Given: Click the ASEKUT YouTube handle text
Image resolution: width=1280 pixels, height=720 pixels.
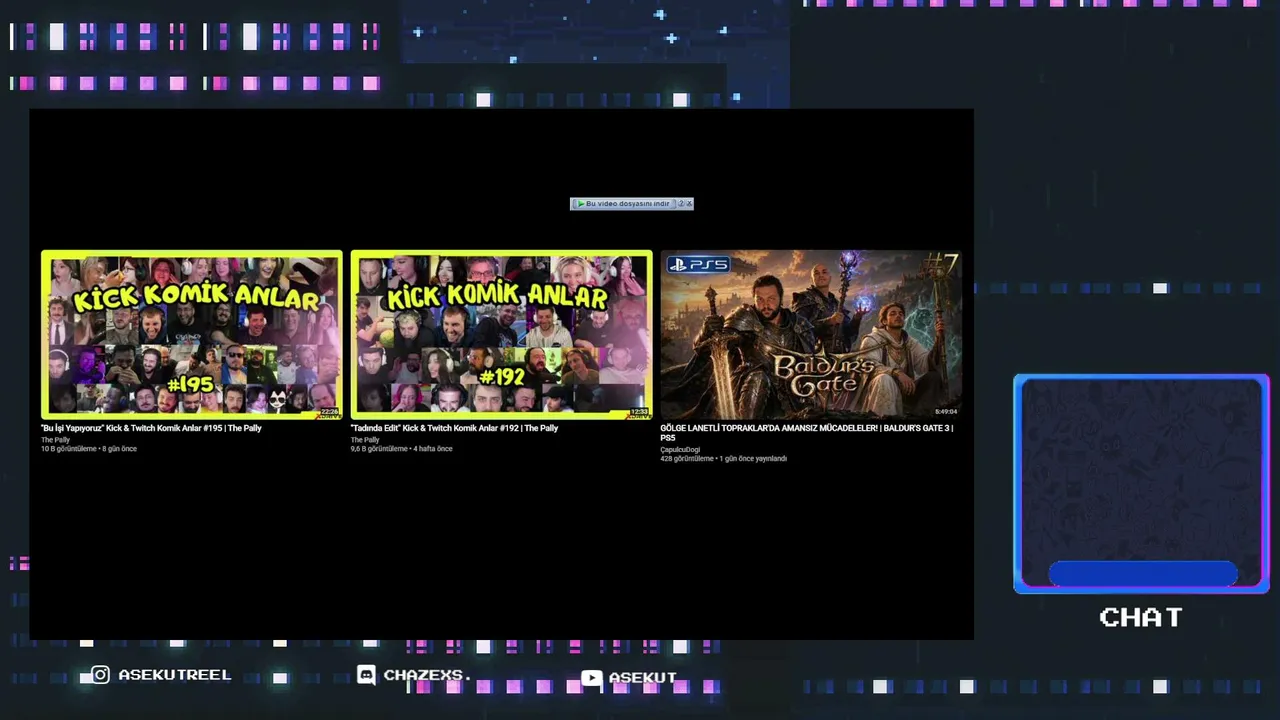Looking at the screenshot, I should (x=643, y=678).
